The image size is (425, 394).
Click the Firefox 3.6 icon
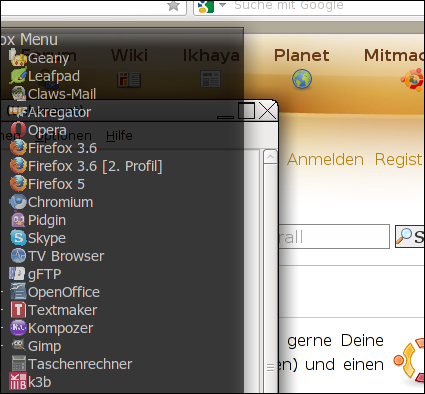click(18, 148)
